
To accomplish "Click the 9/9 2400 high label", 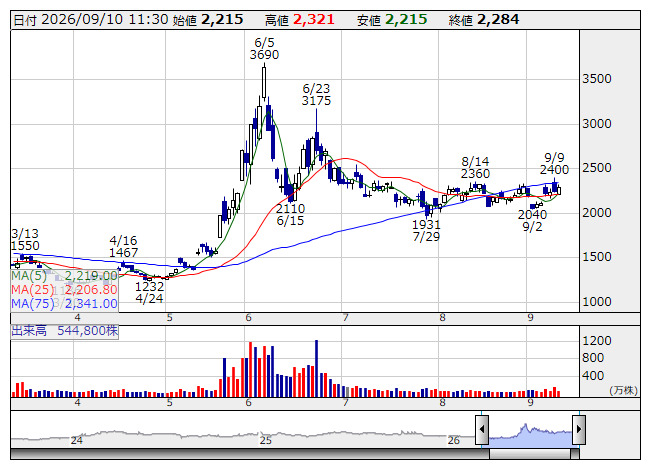I will click(554, 164).
